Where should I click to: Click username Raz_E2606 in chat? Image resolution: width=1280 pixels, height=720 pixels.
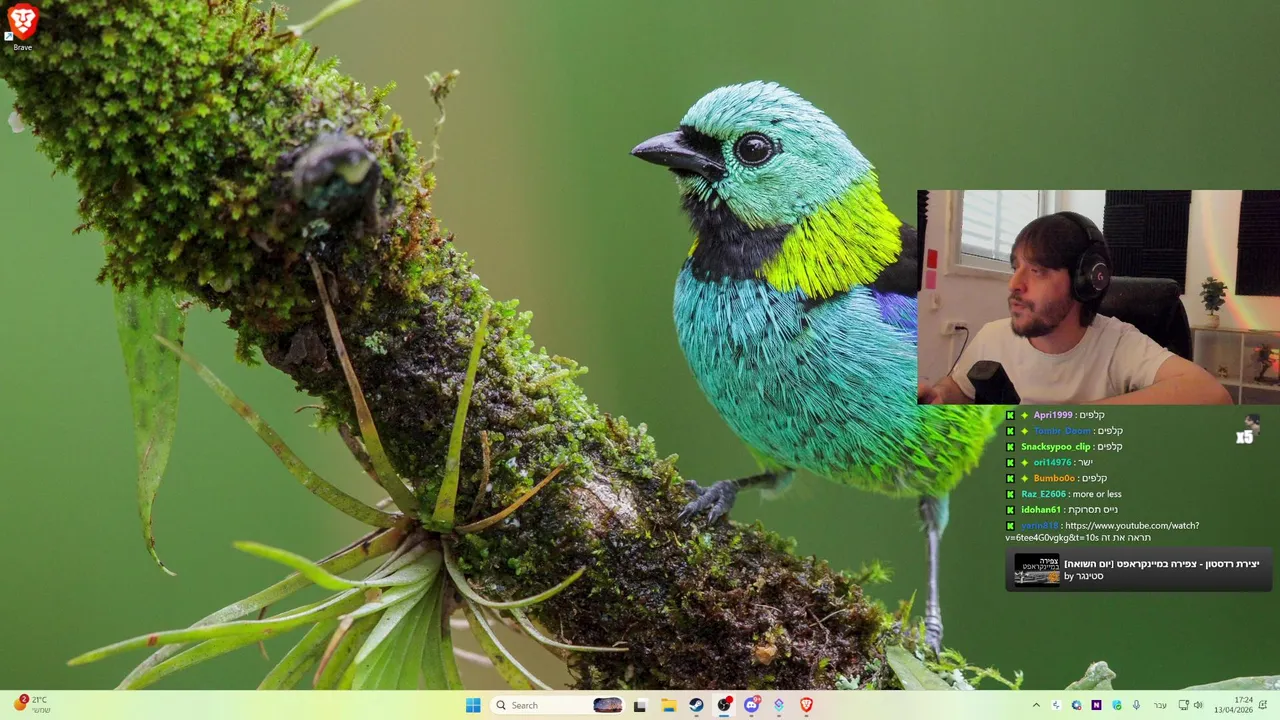1043,494
